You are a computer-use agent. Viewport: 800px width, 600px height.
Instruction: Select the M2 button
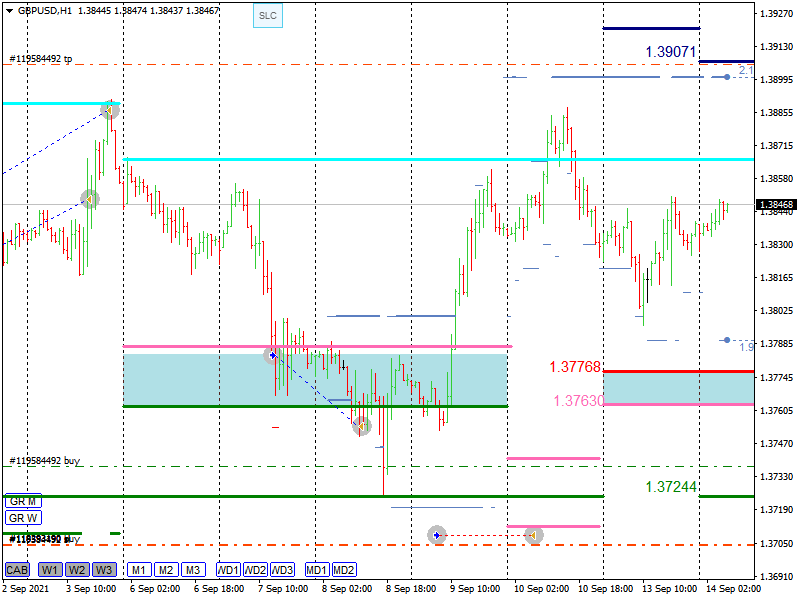(166, 570)
